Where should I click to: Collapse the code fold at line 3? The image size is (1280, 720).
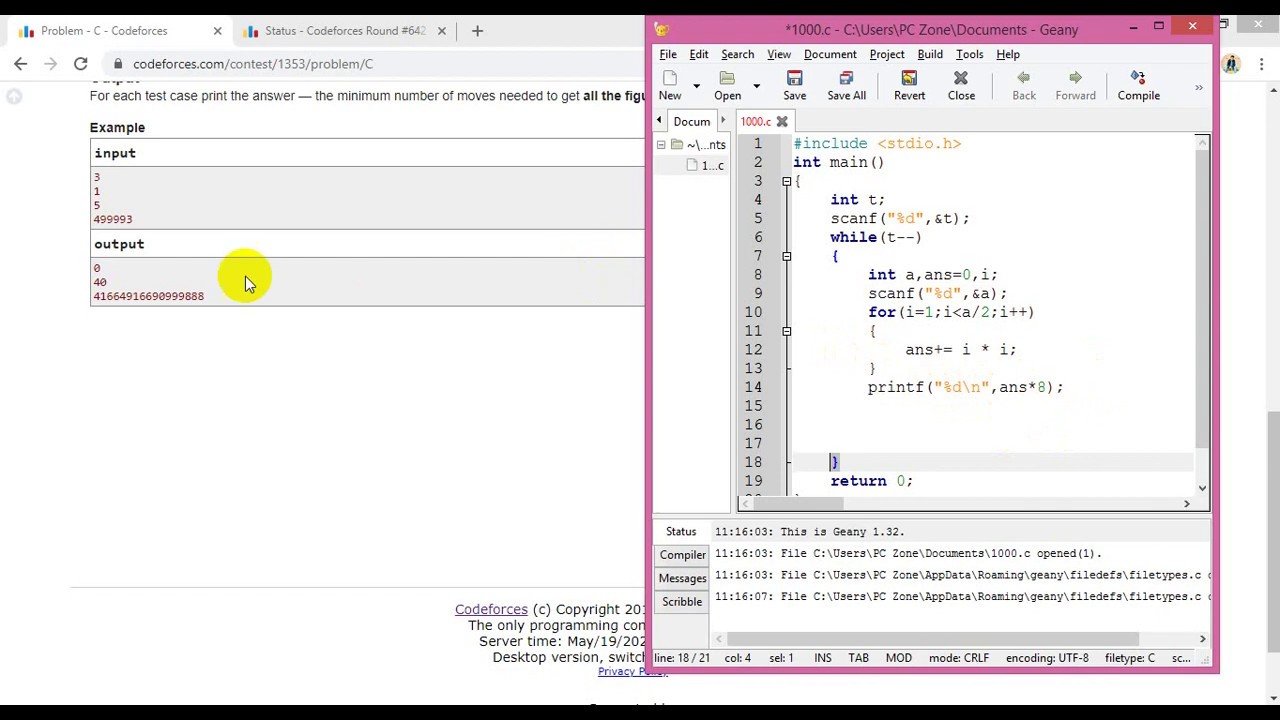pyautogui.click(x=787, y=181)
